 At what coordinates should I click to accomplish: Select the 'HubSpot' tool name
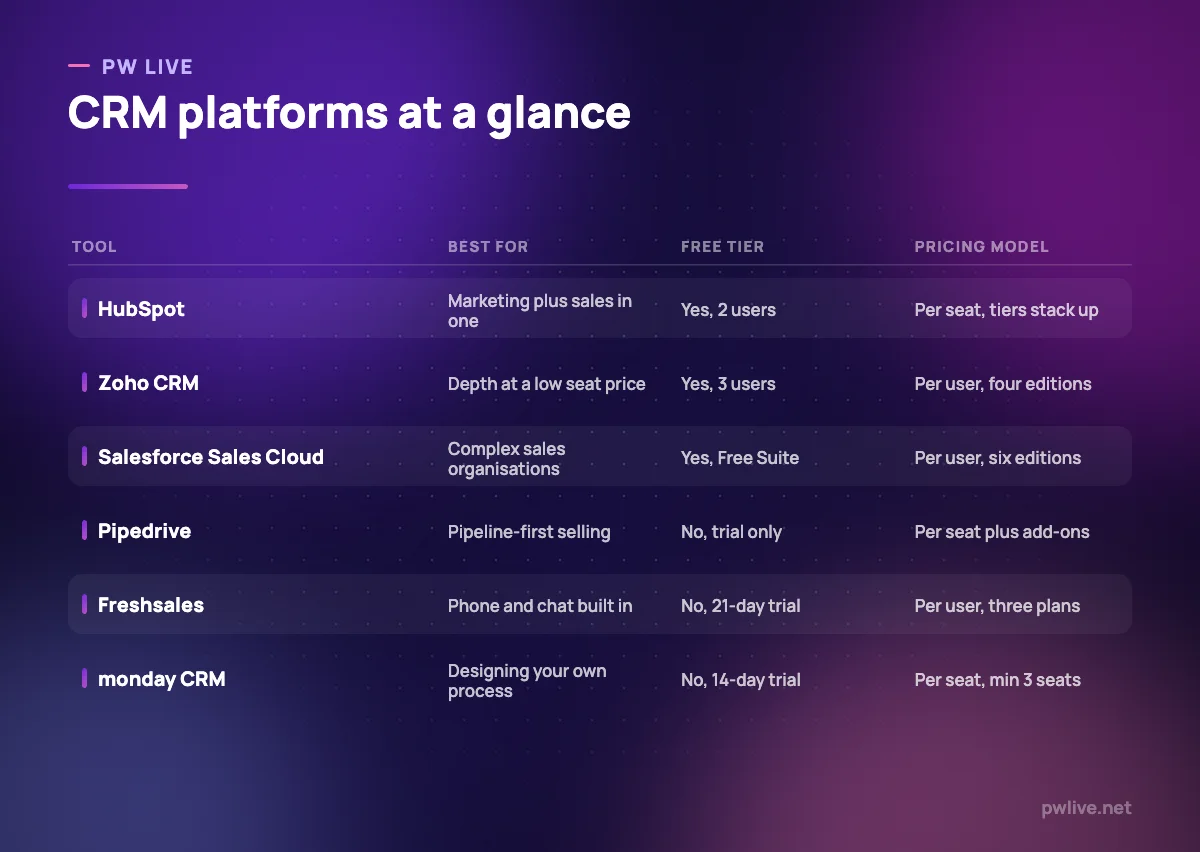(141, 309)
